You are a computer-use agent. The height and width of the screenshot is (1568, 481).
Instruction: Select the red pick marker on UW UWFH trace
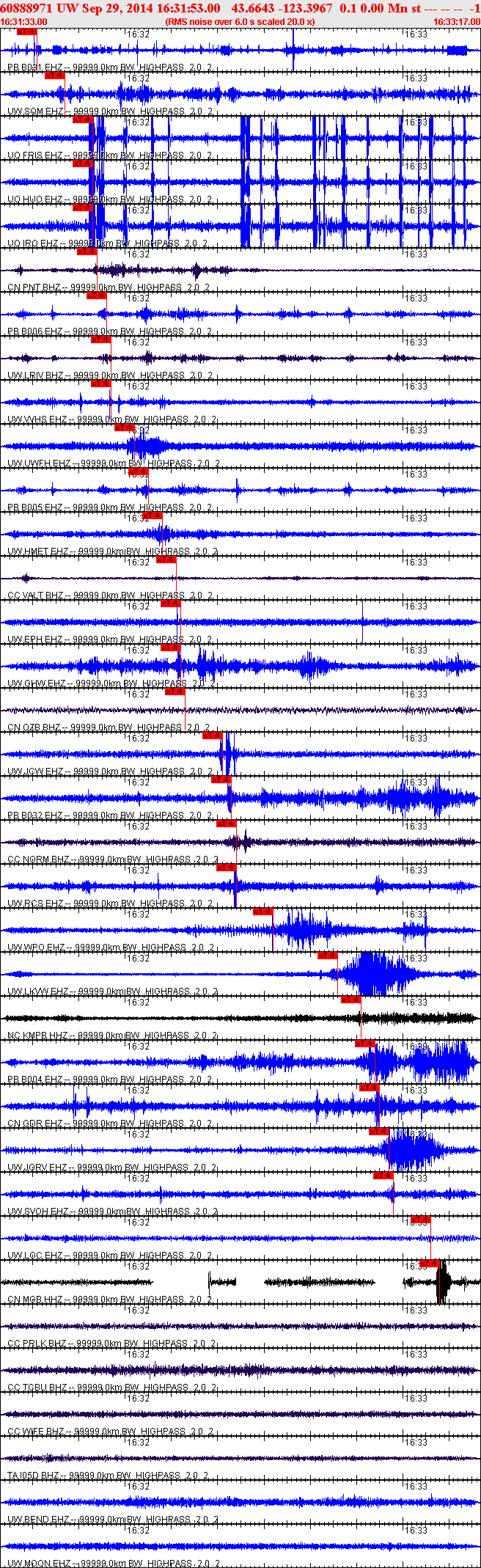pos(125,428)
